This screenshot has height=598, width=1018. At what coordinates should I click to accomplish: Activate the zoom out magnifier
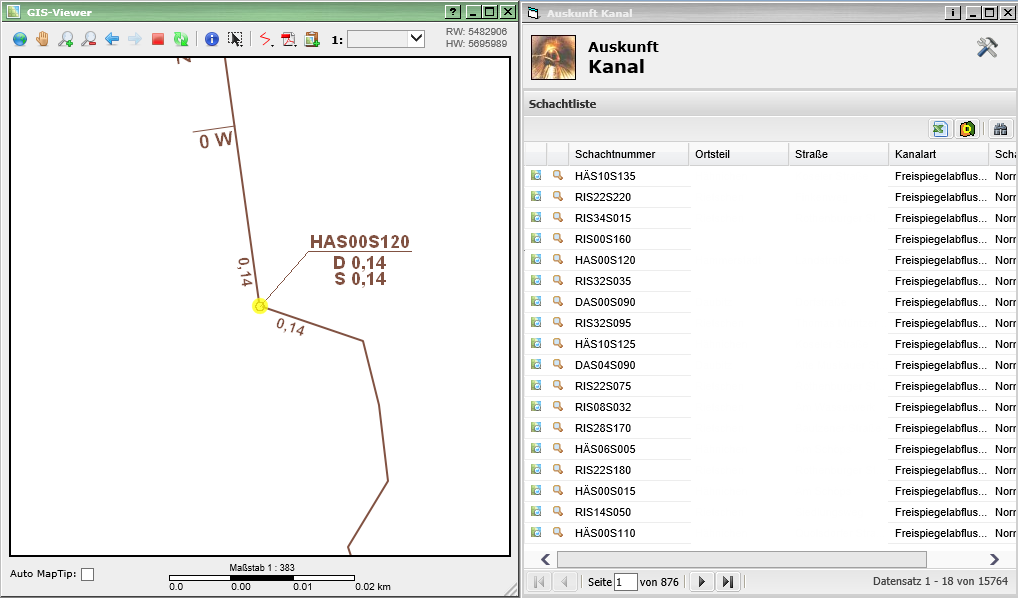click(x=89, y=39)
